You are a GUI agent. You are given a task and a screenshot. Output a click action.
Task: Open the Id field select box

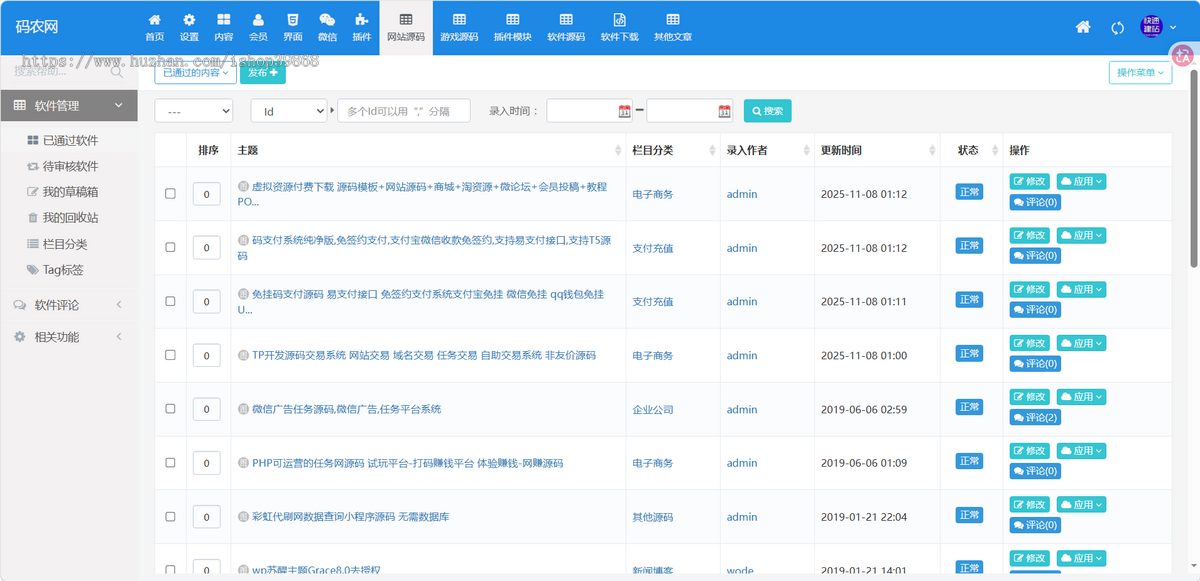tap(289, 111)
